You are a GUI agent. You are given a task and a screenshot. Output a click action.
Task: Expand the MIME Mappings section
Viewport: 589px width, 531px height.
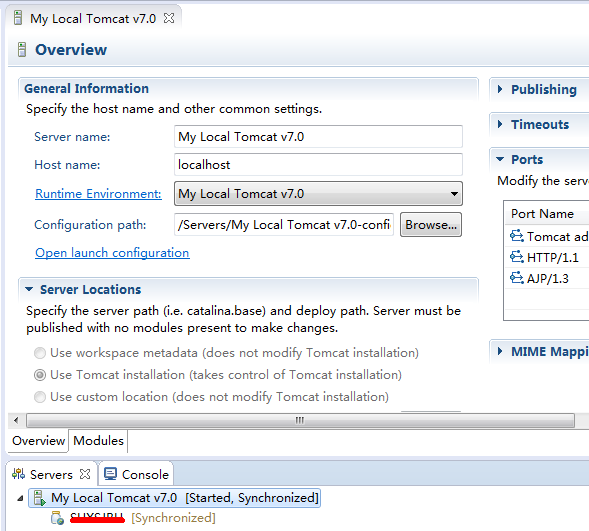[x=500, y=351]
